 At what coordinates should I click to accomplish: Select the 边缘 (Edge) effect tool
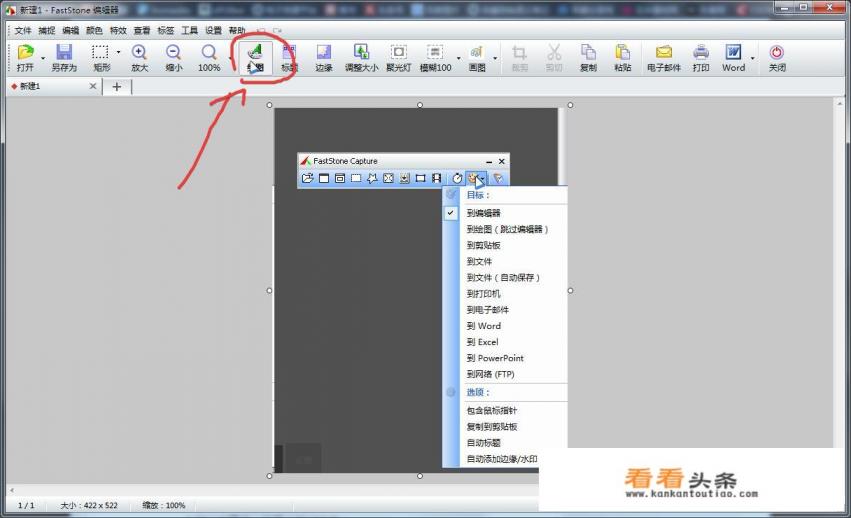click(323, 56)
